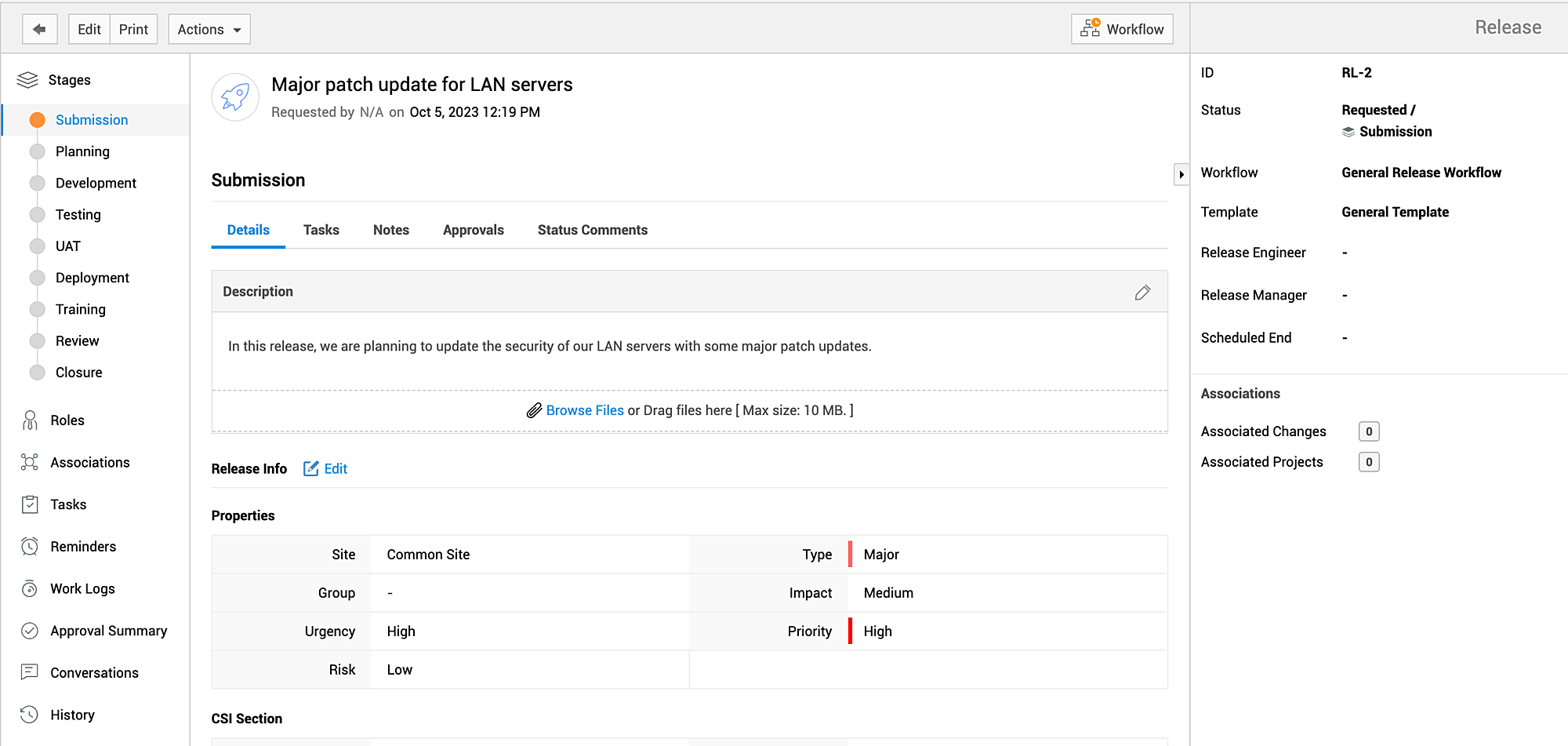Viewport: 1568px width, 746px height.
Task: Click the Print button
Action: [133, 29]
